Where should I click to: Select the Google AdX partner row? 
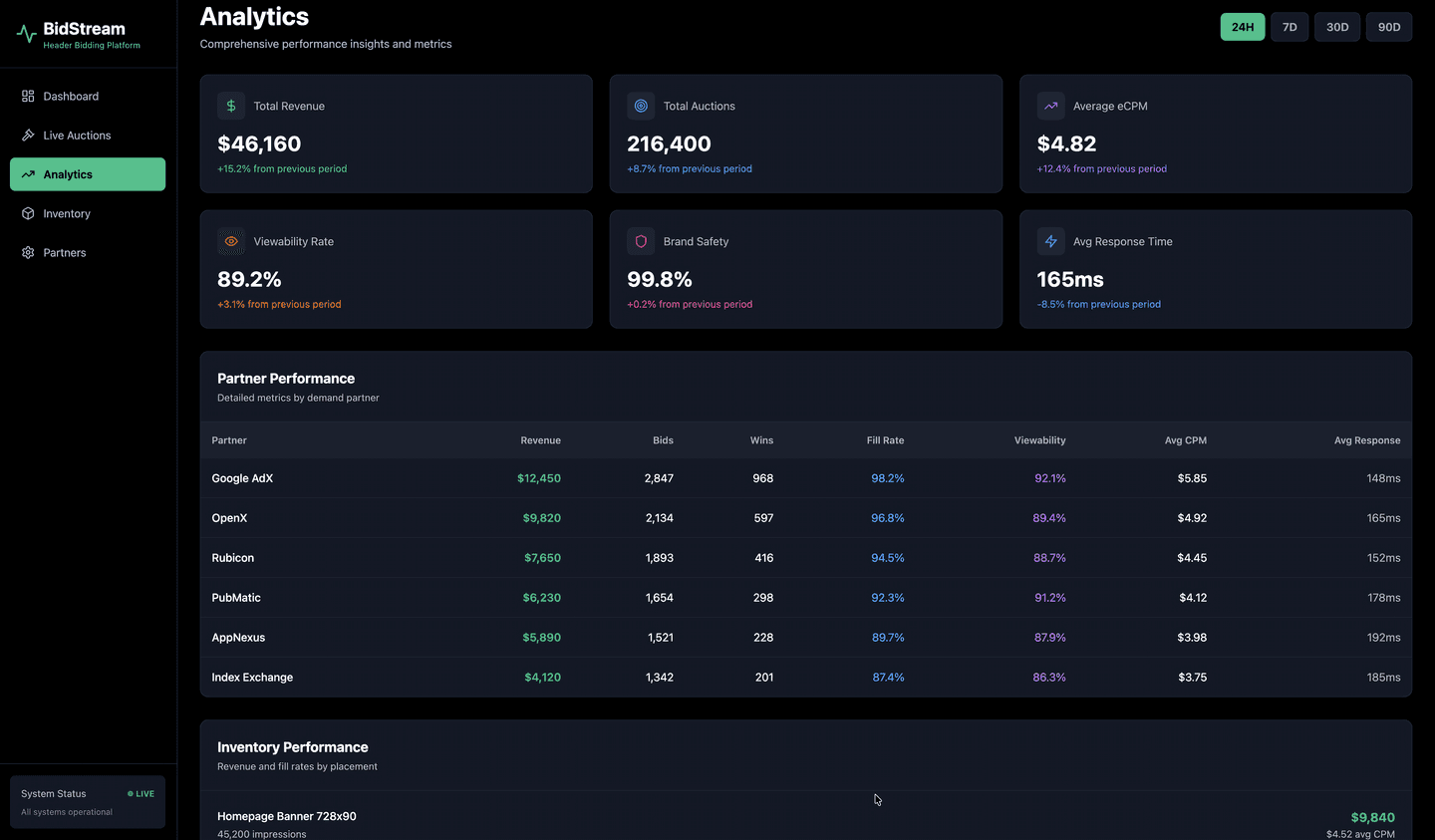(242, 478)
